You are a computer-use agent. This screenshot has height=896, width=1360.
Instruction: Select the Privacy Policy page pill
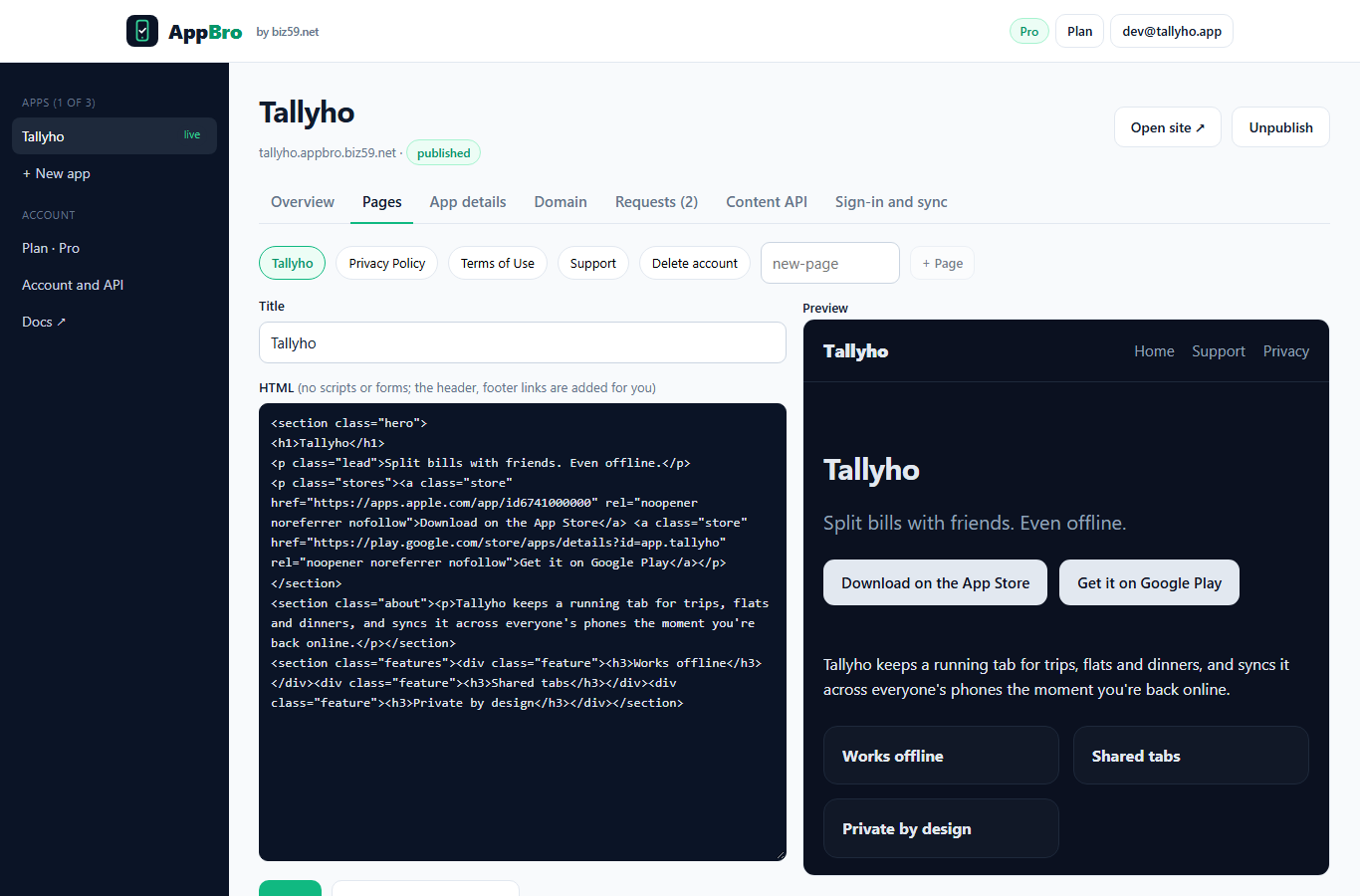[x=387, y=263]
